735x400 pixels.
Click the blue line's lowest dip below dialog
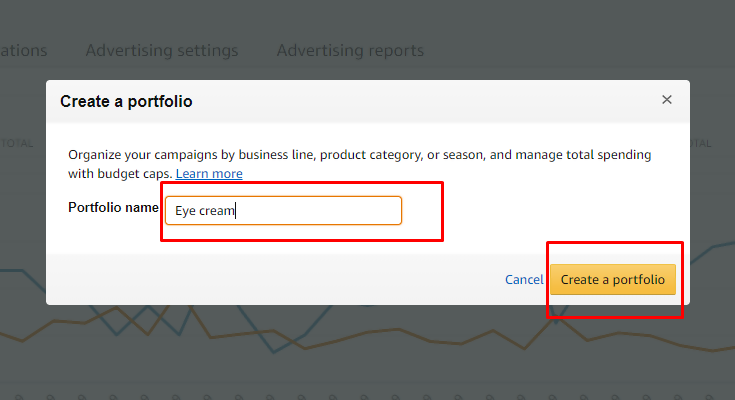(275, 352)
